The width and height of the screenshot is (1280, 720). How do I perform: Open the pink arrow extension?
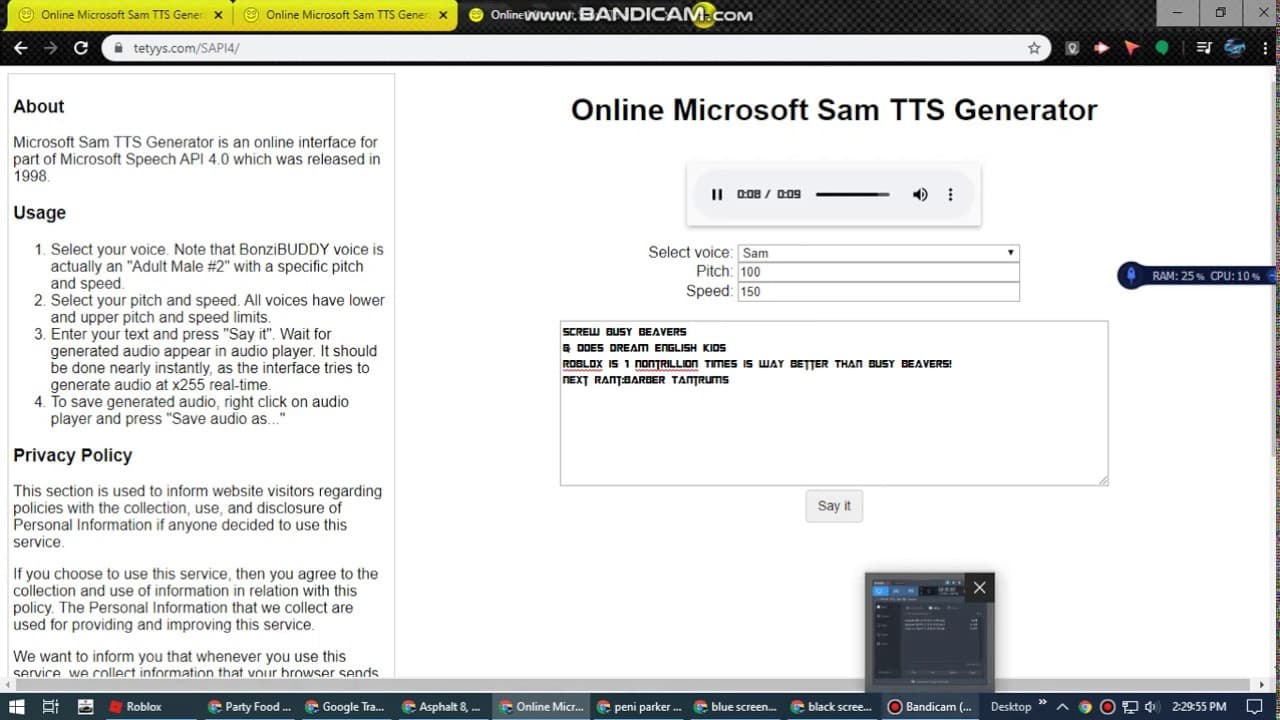coord(1102,48)
